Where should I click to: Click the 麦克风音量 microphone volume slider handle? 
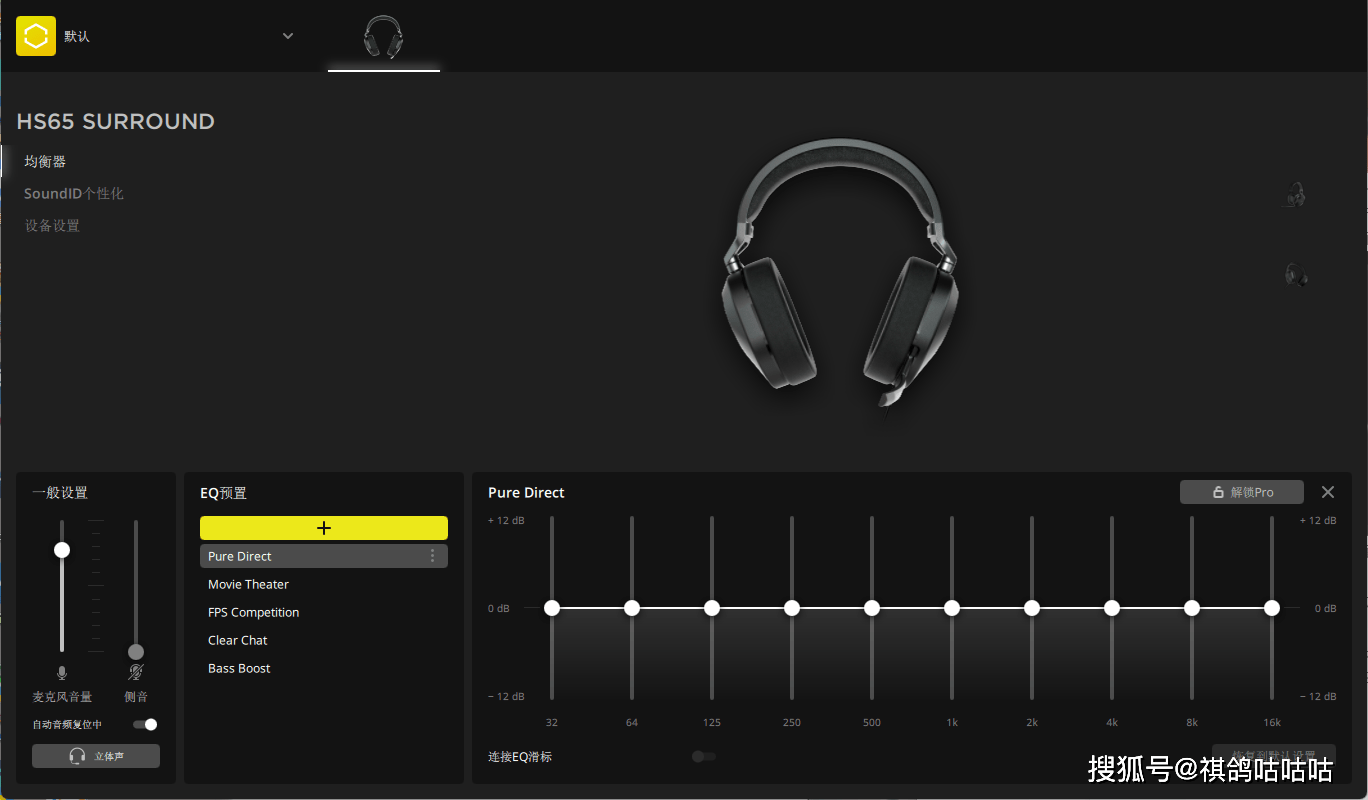click(62, 550)
